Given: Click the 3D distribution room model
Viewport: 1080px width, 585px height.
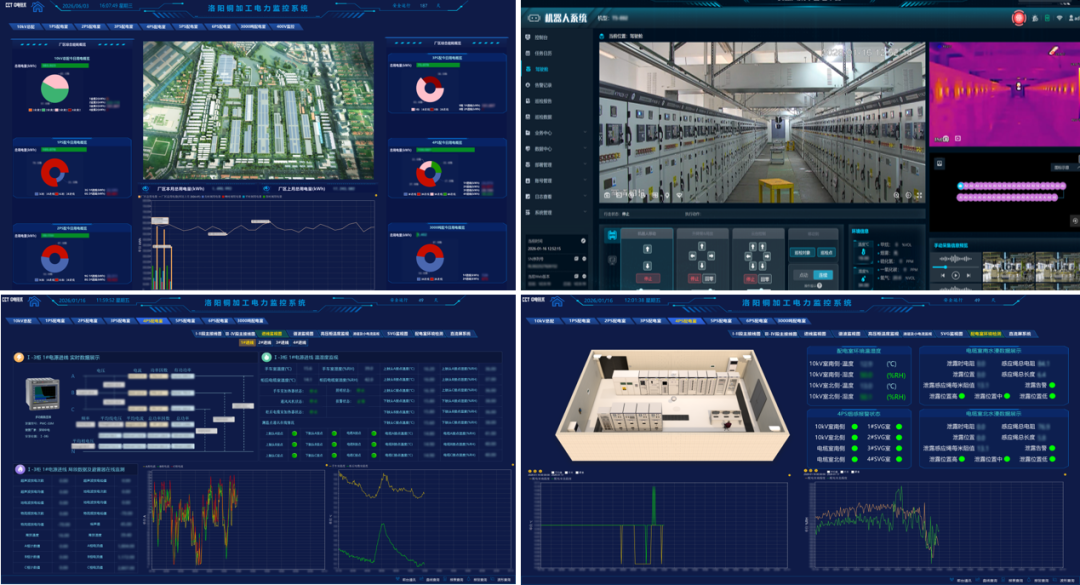Looking at the screenshot, I should pyautogui.click(x=672, y=404).
